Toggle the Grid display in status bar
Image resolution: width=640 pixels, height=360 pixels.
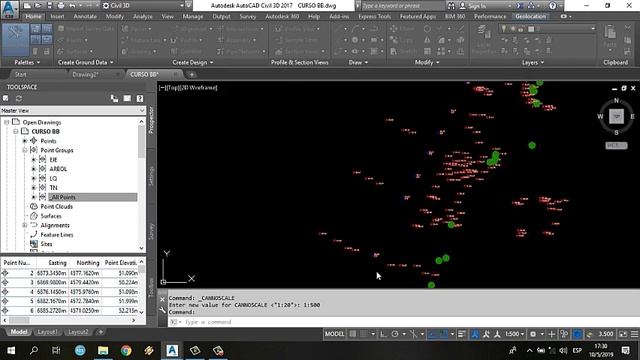353,334
